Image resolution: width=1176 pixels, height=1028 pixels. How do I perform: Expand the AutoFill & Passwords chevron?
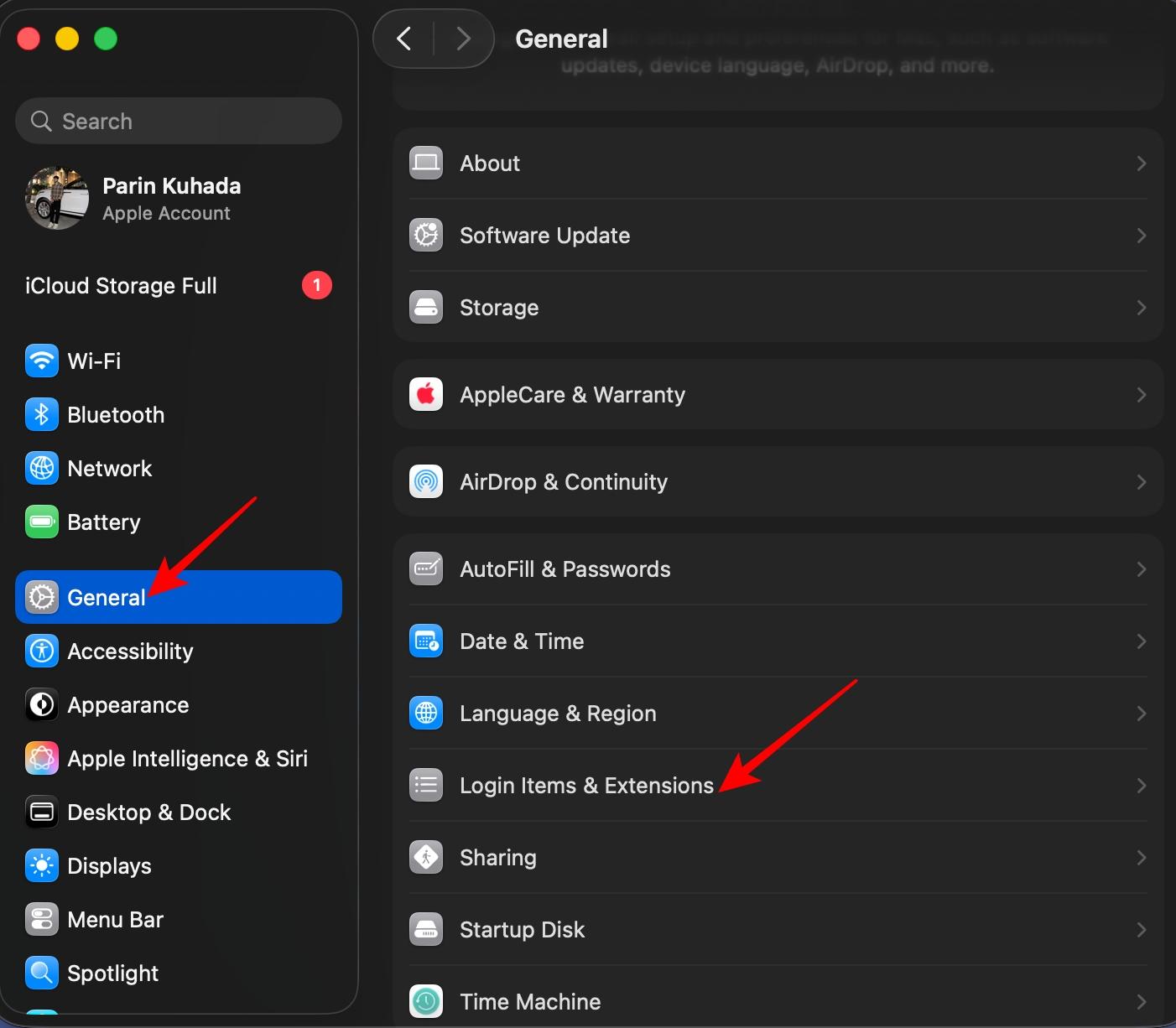pos(1142,569)
